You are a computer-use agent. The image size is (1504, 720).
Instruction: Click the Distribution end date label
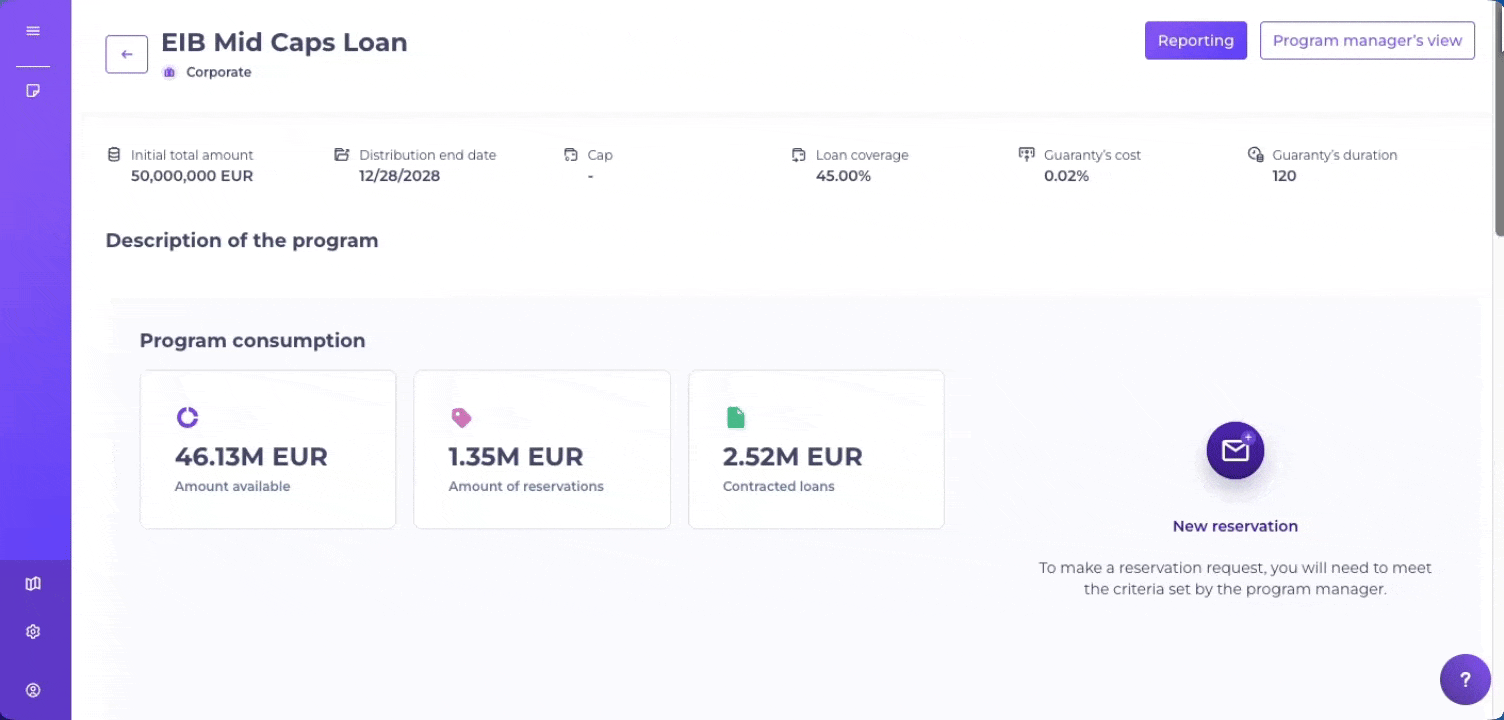pyautogui.click(x=428, y=155)
